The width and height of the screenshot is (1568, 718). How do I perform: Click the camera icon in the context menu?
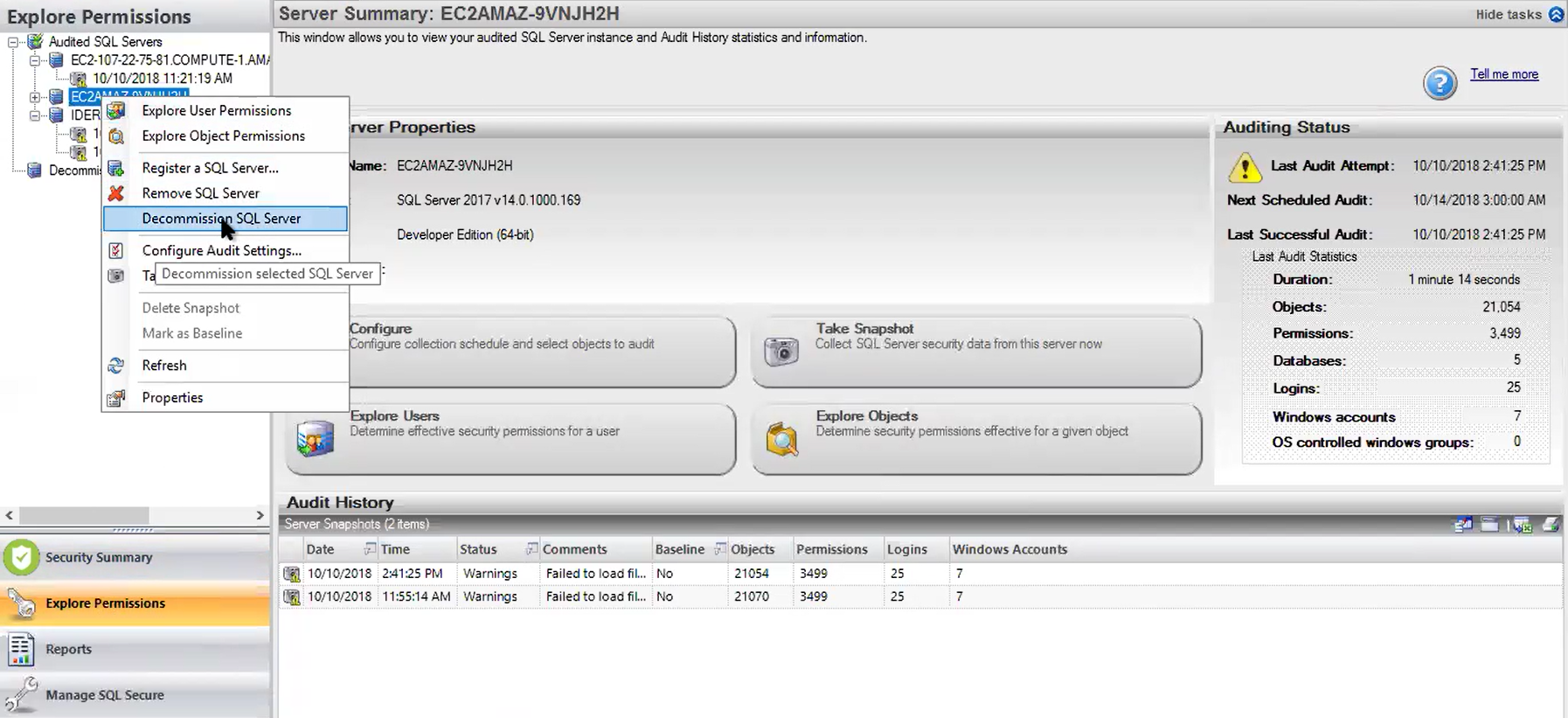coord(115,275)
